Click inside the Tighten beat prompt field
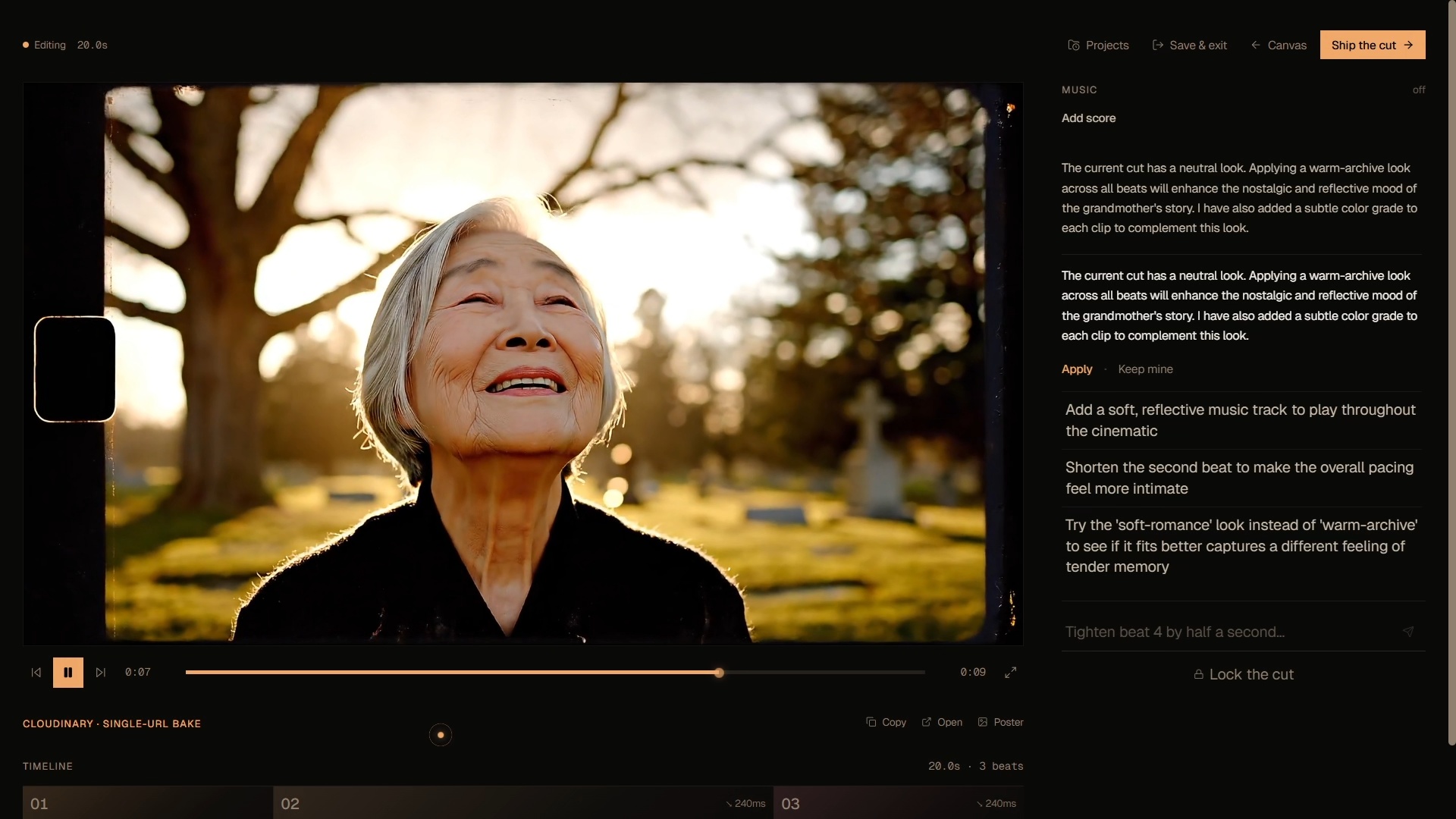The image size is (1456, 819). (x=1228, y=632)
